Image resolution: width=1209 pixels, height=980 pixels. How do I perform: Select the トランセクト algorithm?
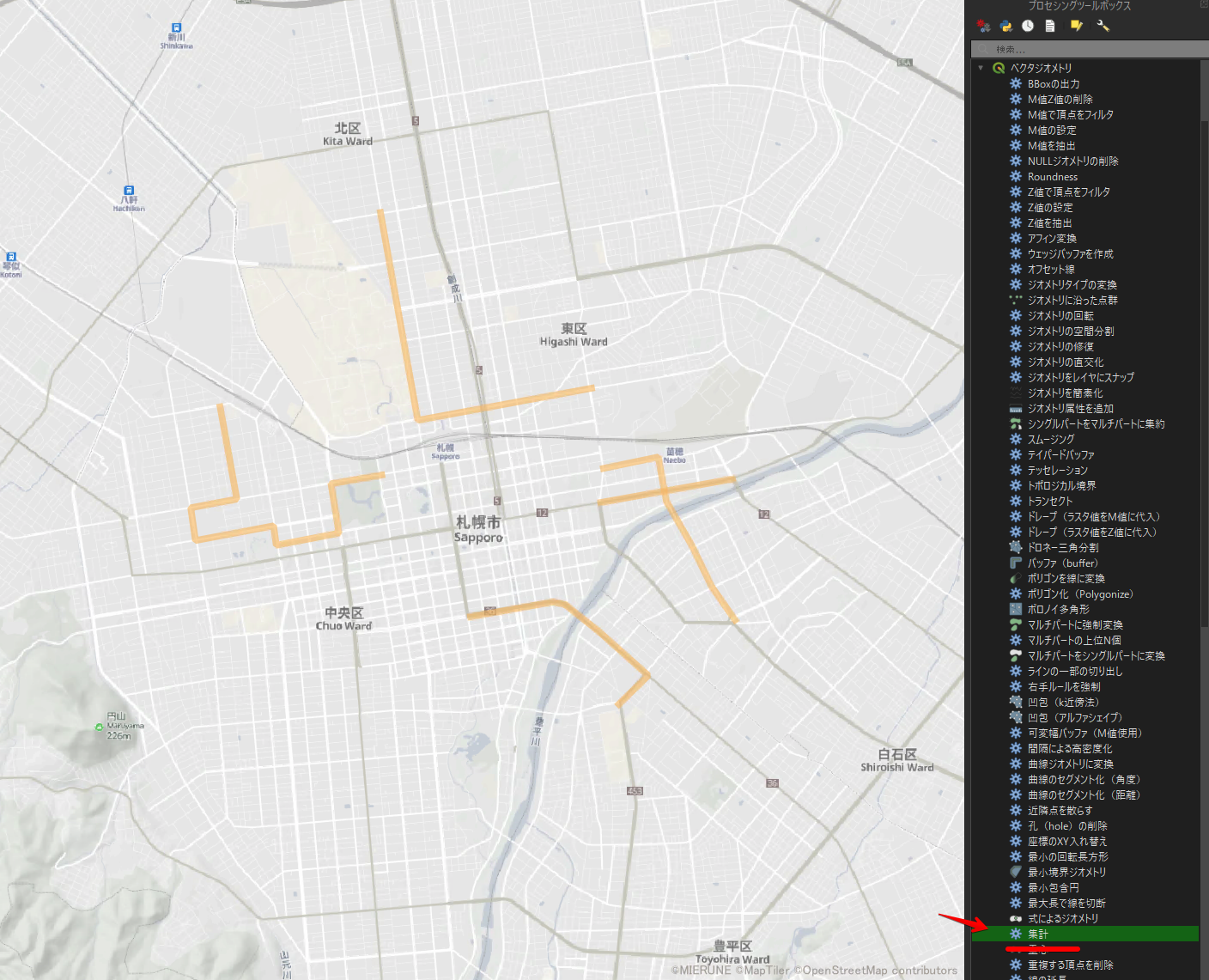click(x=1050, y=501)
